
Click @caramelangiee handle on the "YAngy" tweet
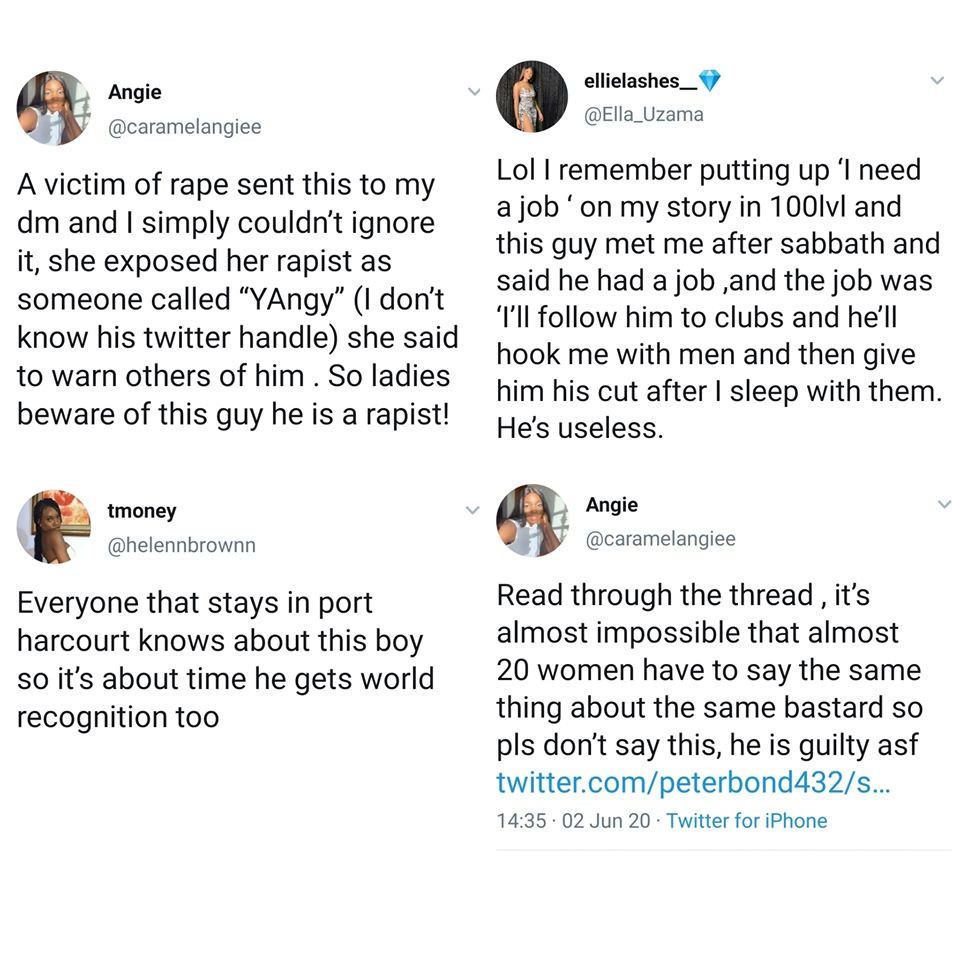click(x=184, y=127)
